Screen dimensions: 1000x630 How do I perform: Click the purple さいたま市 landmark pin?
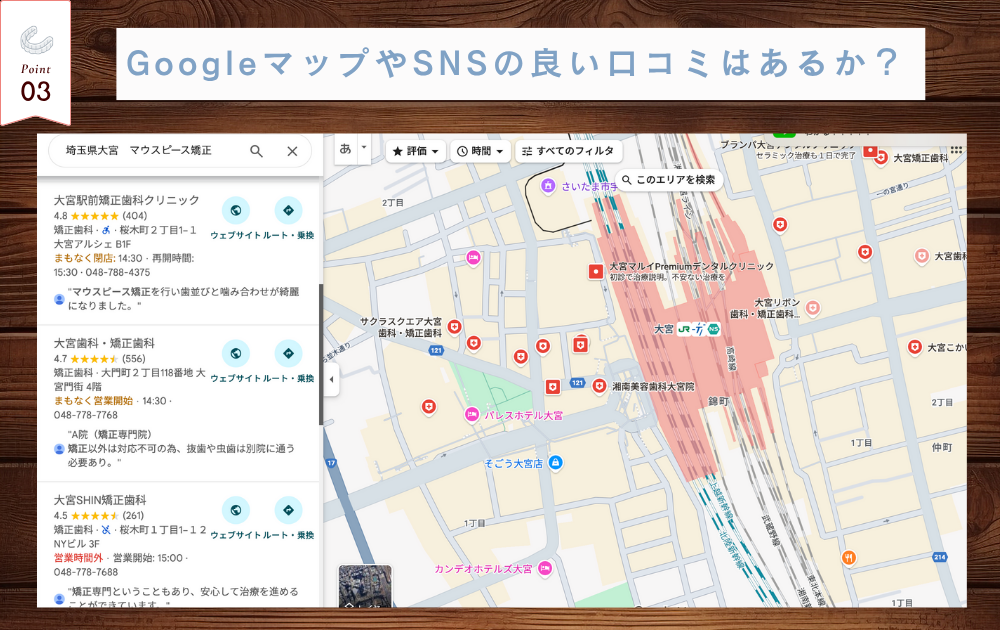coord(548,184)
